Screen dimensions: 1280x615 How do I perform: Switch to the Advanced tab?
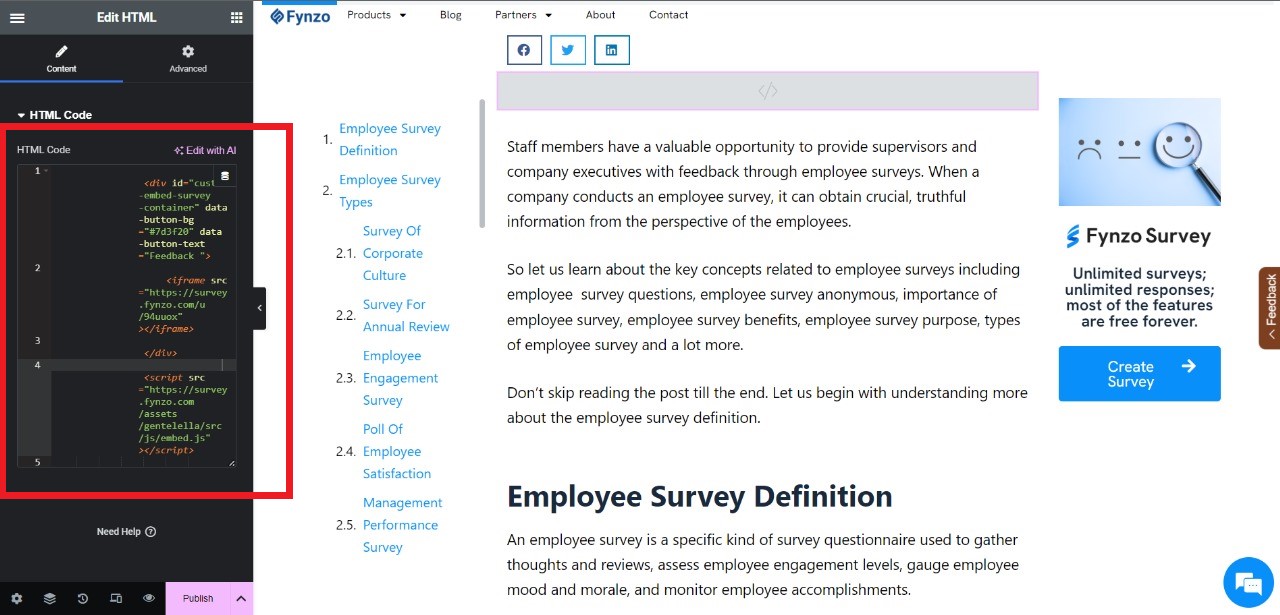click(188, 58)
